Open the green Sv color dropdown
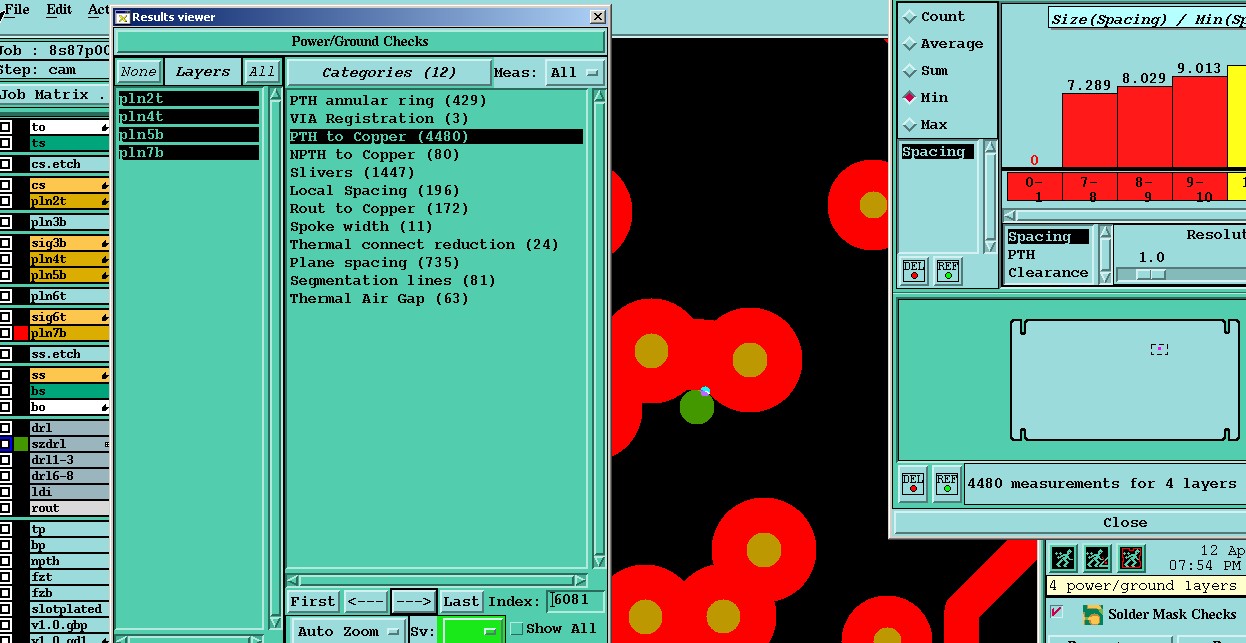This screenshot has height=643, width=1246. [471, 631]
